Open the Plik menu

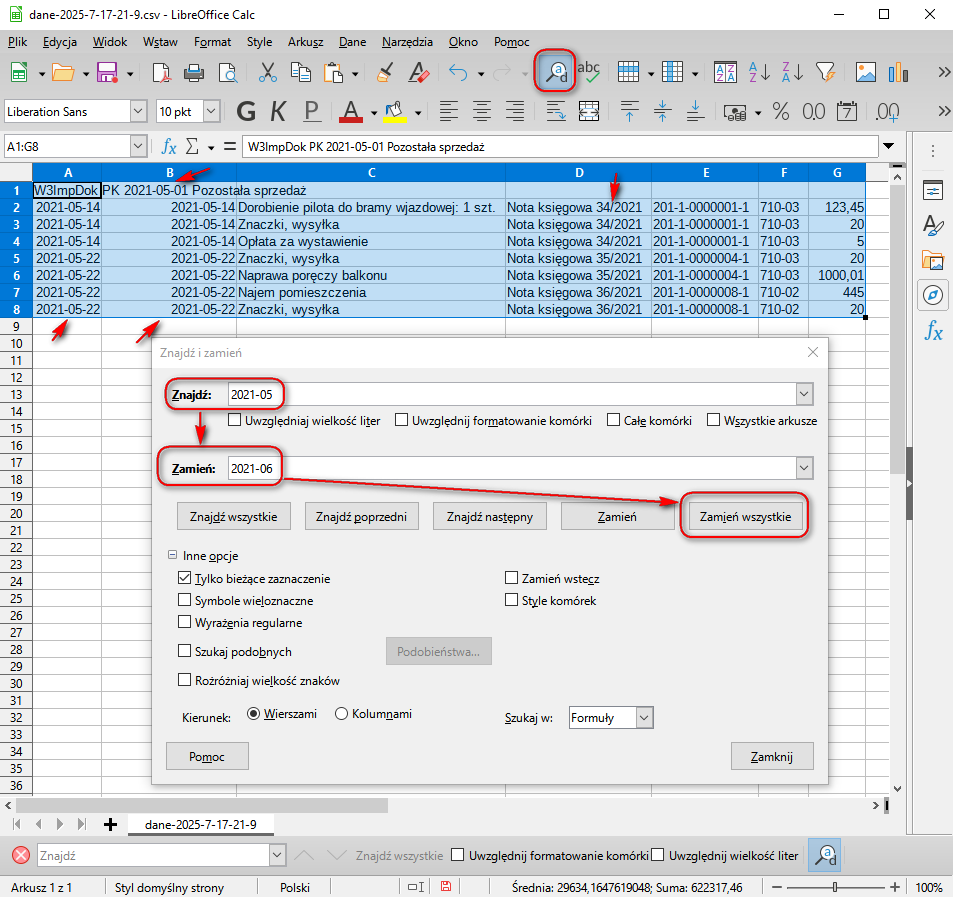17,42
